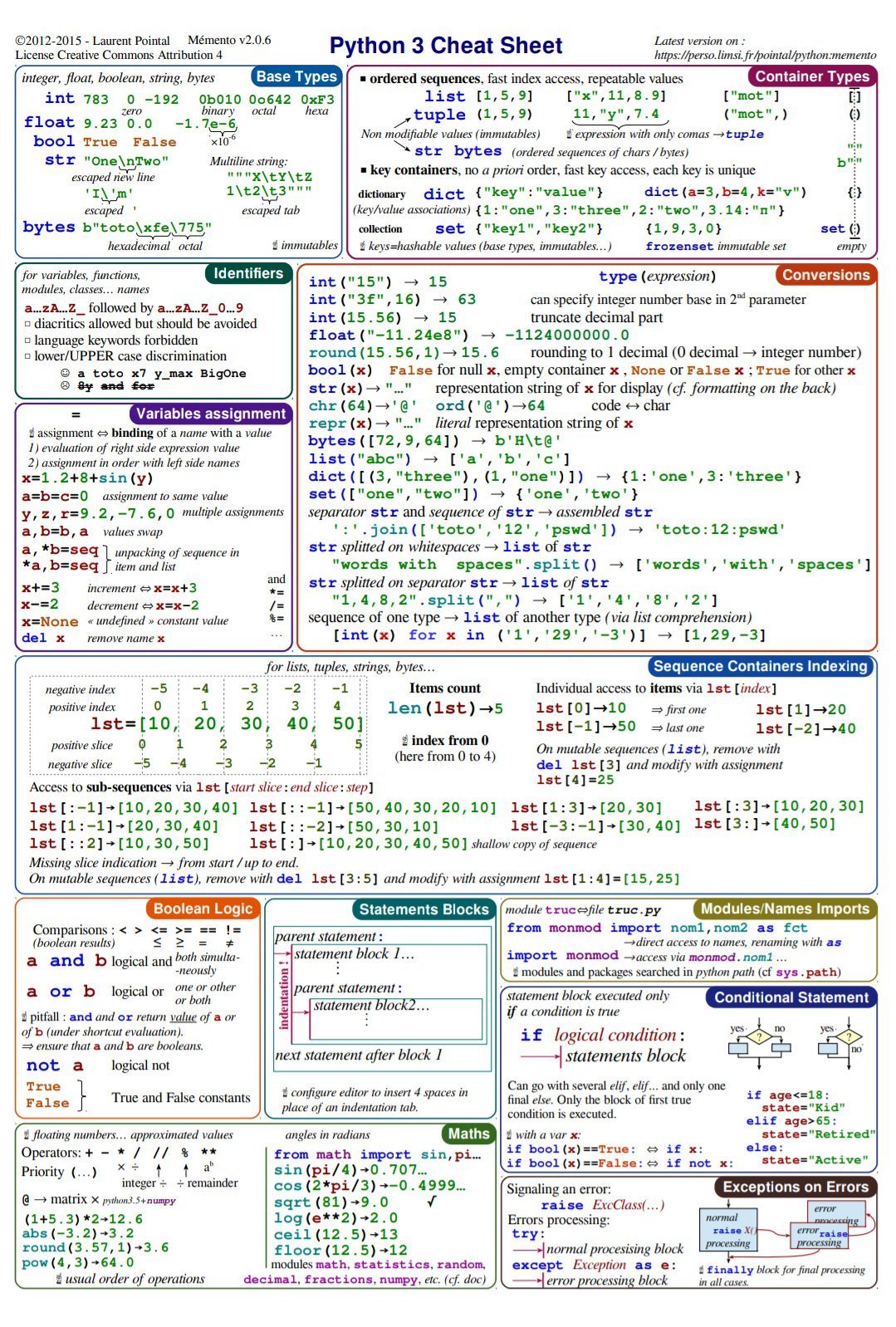Click the "raise ExcClass(…)" statement
This screenshot has height=1327, width=896.
coord(602,1205)
